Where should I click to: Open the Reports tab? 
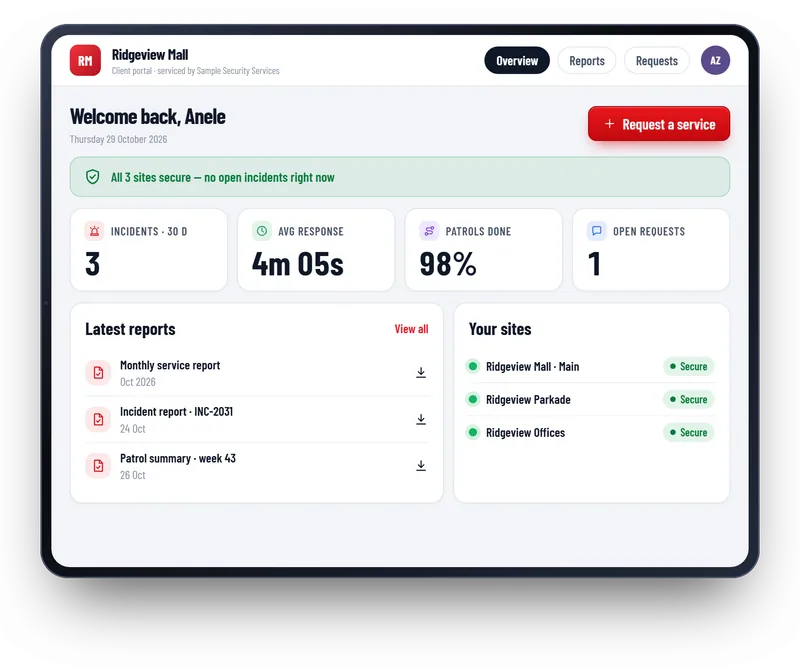[587, 60]
